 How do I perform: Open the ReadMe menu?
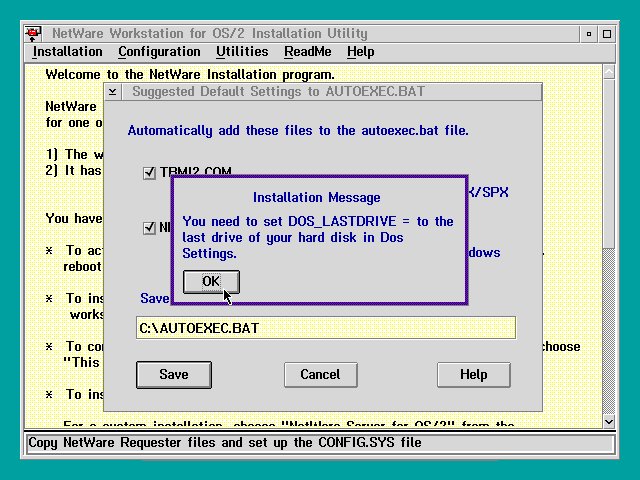pyautogui.click(x=308, y=52)
